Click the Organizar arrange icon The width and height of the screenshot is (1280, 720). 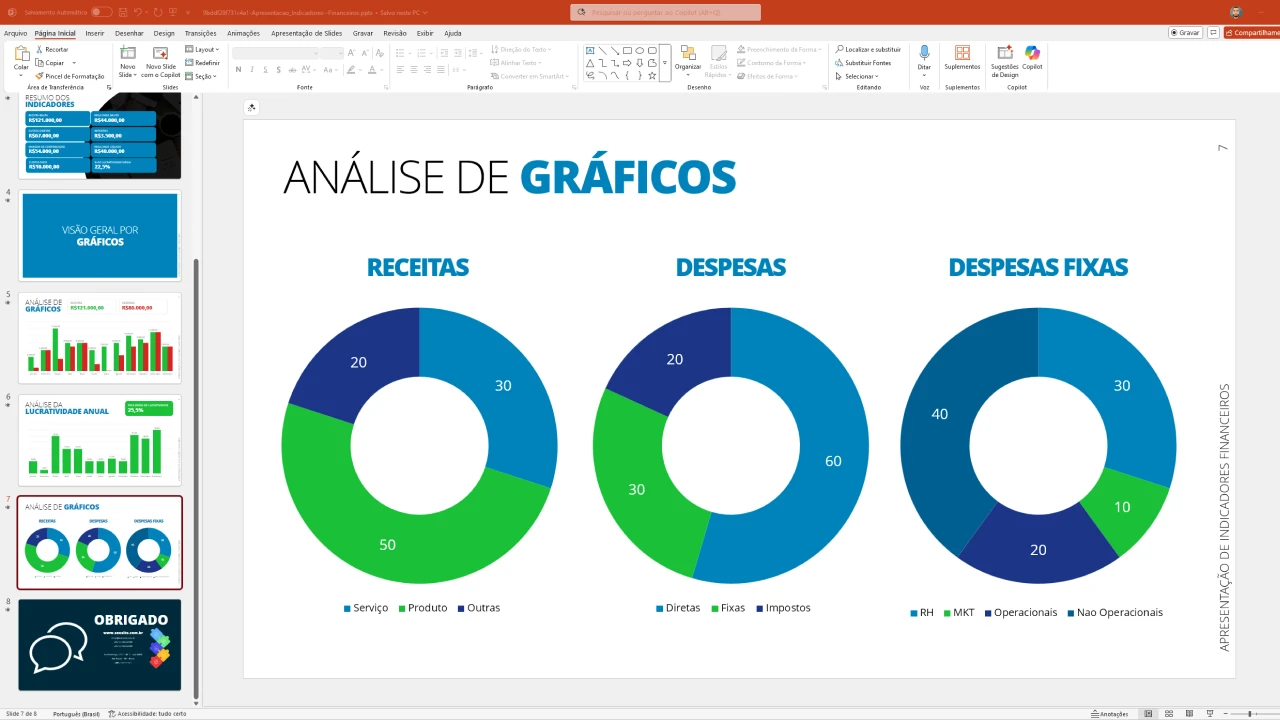pyautogui.click(x=688, y=54)
